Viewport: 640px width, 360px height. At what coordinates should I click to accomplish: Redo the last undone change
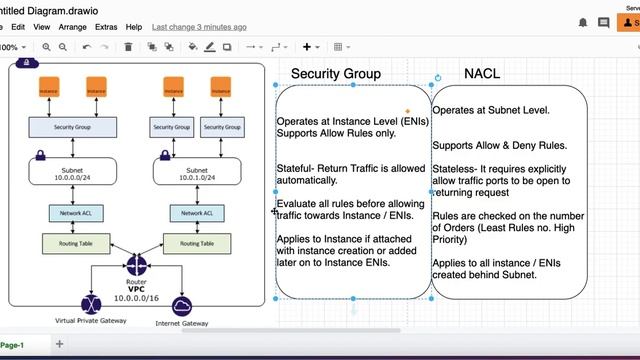coord(104,47)
